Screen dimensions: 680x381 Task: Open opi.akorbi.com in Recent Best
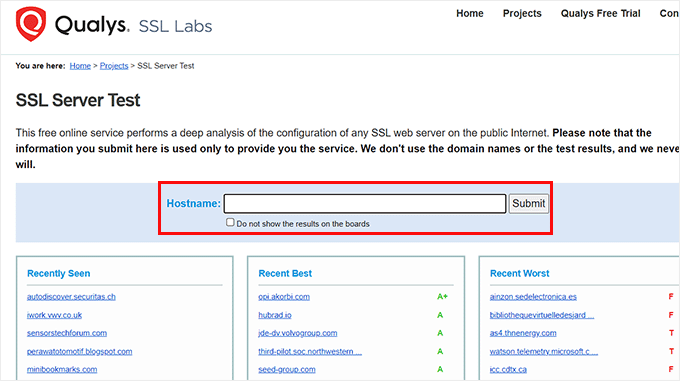(x=284, y=297)
